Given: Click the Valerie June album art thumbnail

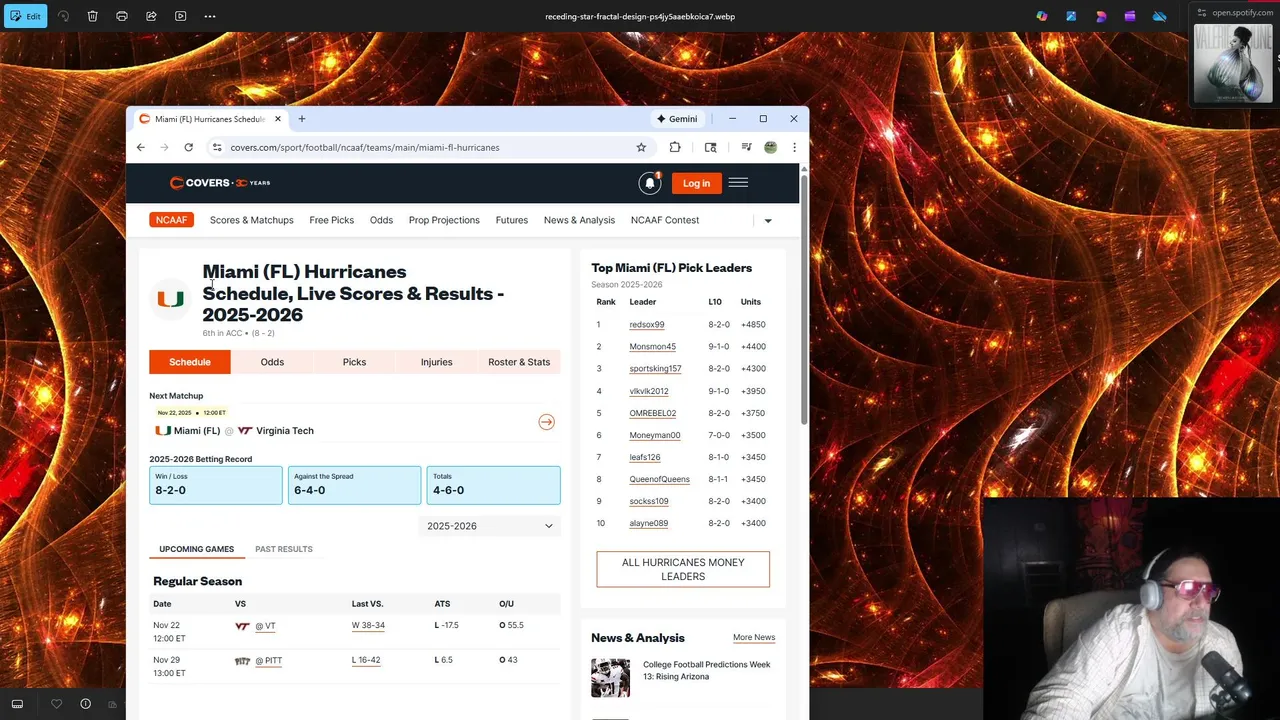Looking at the screenshot, I should 1232,63.
